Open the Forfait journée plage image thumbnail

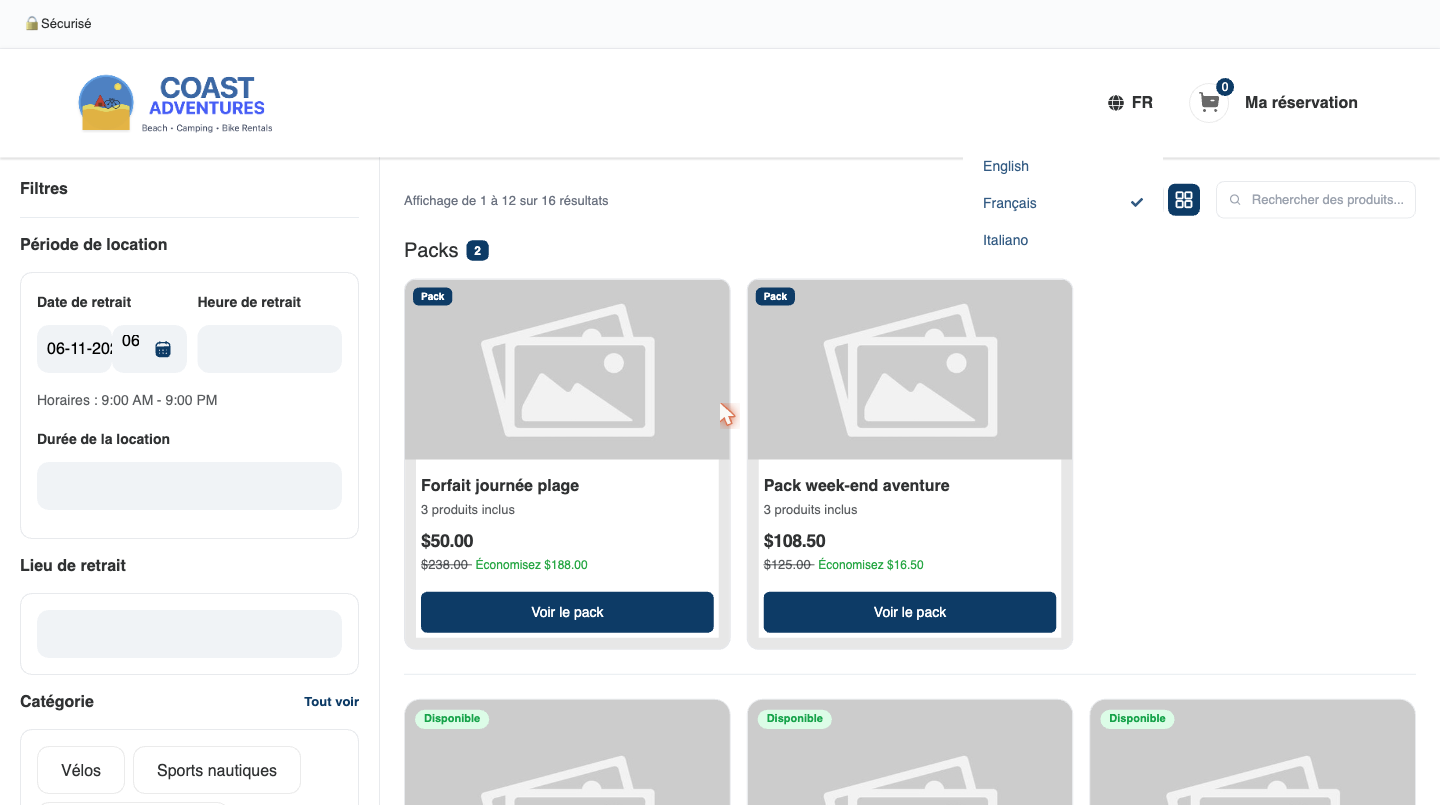click(567, 370)
